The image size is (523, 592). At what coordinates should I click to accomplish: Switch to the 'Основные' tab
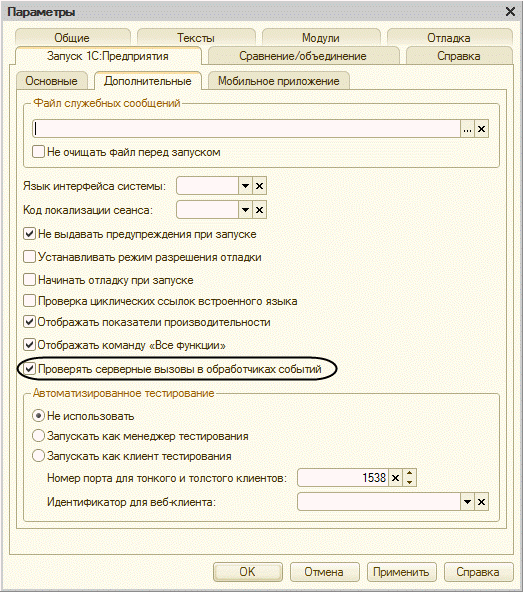tap(52, 81)
